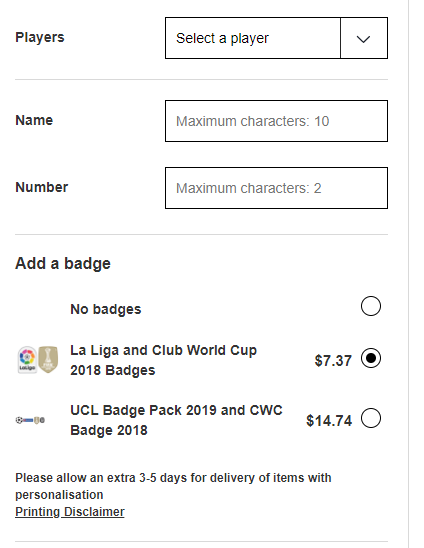The image size is (424, 548).
Task: Click the Players field label
Action: click(x=40, y=37)
